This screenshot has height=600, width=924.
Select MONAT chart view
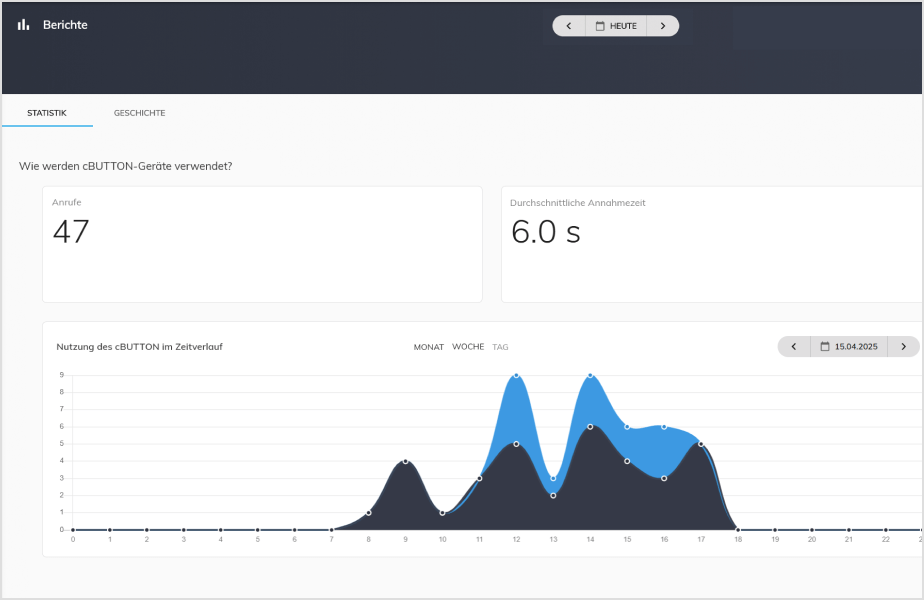pyautogui.click(x=428, y=347)
